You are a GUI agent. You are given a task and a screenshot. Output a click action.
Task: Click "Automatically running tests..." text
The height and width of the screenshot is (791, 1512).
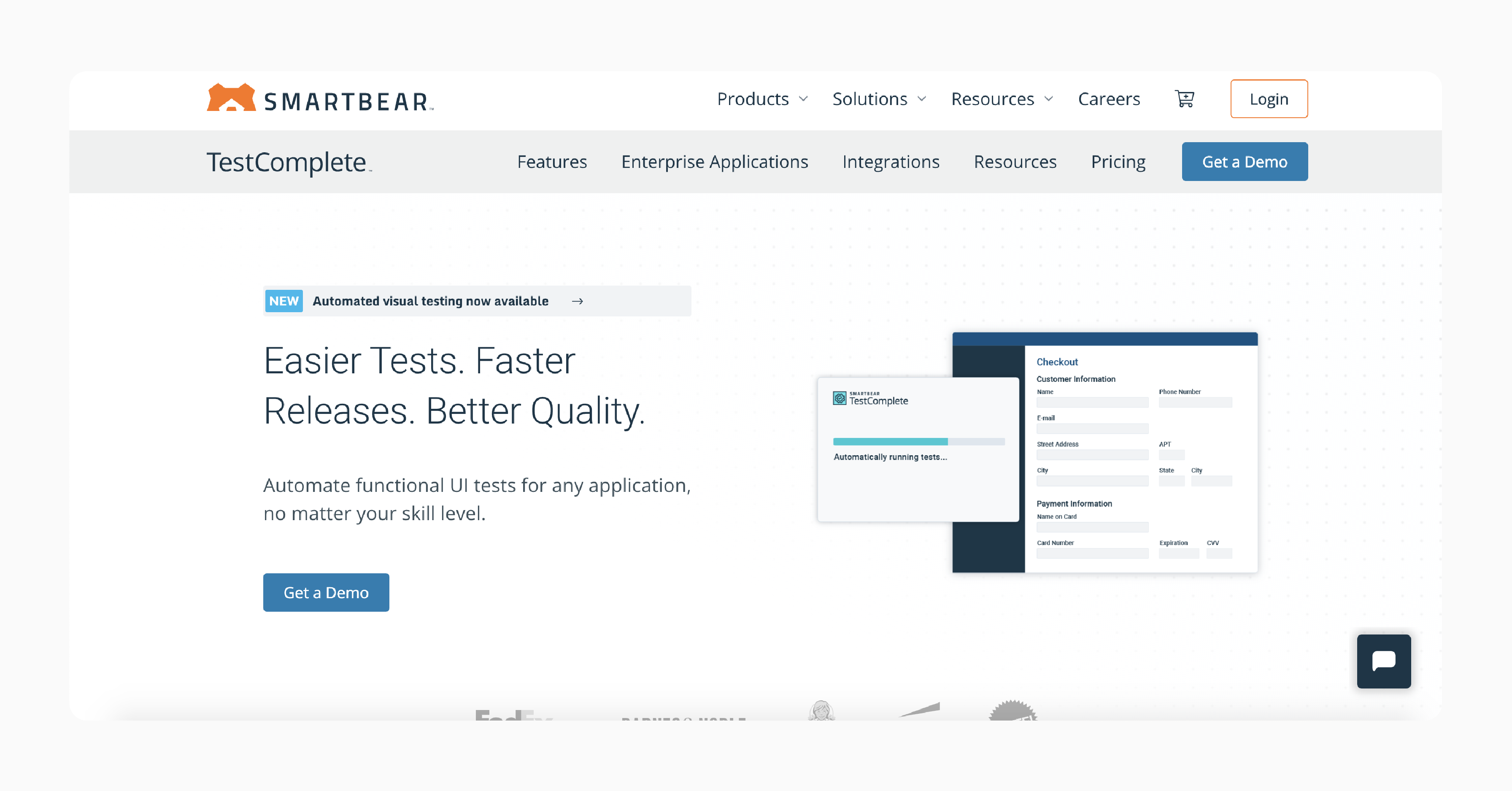(x=890, y=456)
